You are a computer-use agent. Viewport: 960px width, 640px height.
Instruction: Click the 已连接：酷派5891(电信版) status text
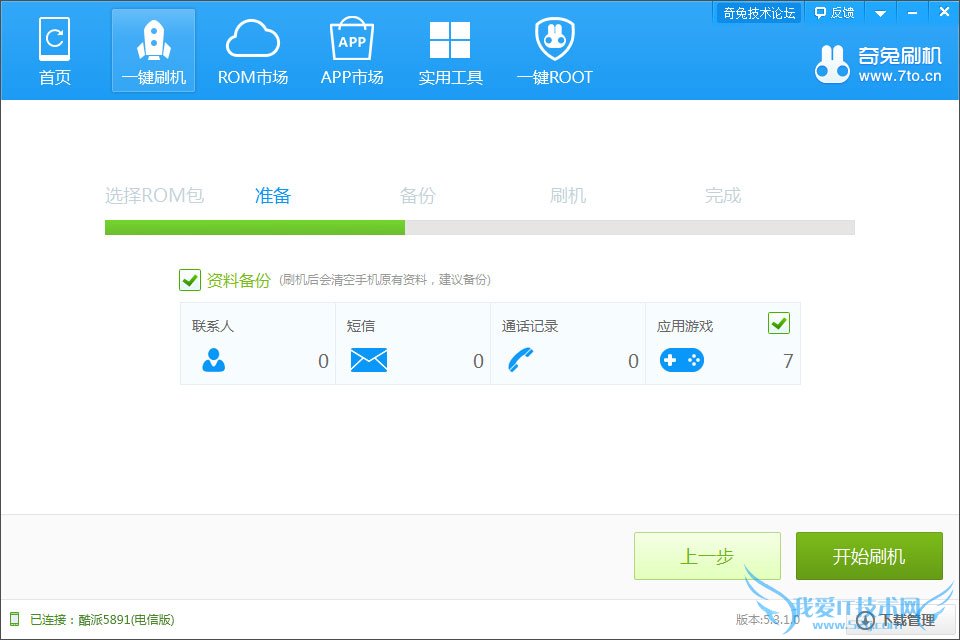(102, 620)
